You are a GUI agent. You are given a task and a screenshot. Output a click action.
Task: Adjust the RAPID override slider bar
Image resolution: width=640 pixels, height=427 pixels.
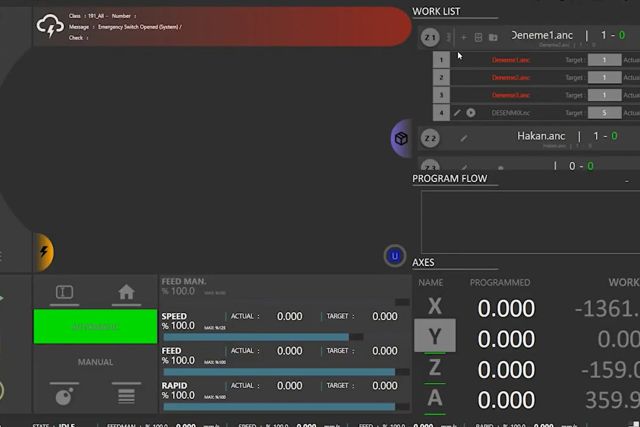(x=286, y=407)
